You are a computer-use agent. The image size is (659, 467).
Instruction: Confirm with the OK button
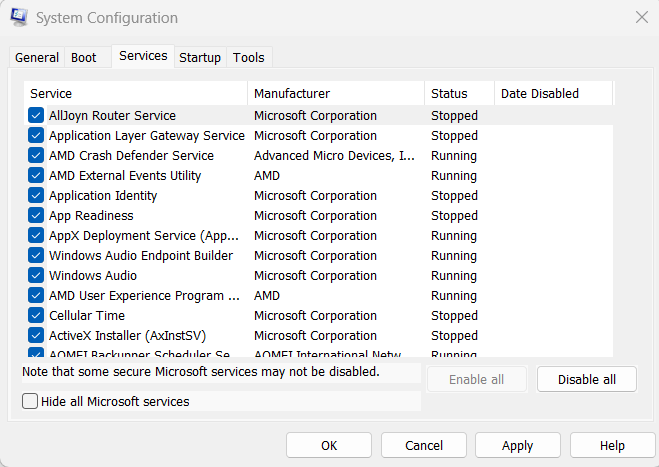(329, 445)
